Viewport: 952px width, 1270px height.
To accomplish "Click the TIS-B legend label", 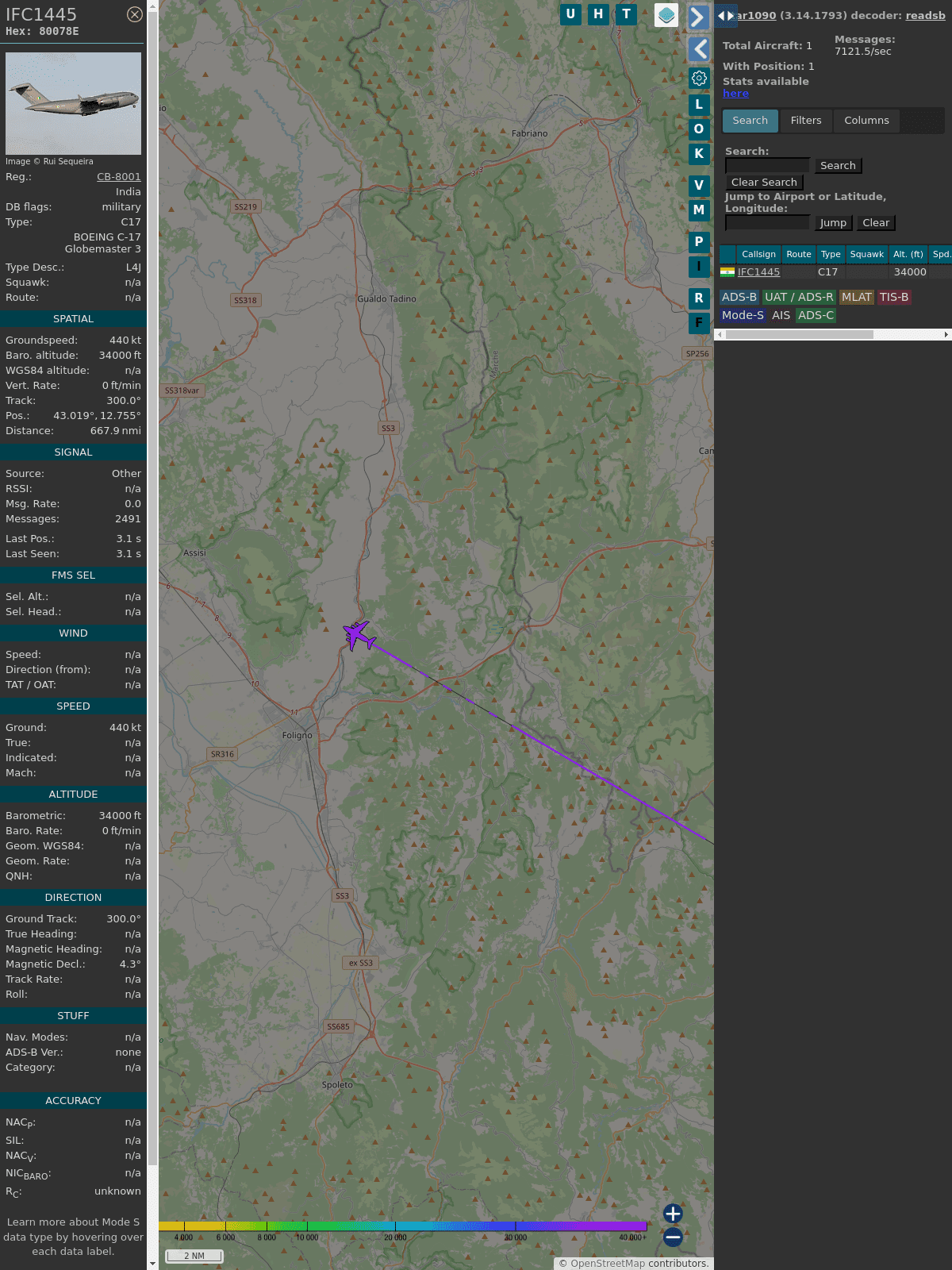I will [x=893, y=297].
